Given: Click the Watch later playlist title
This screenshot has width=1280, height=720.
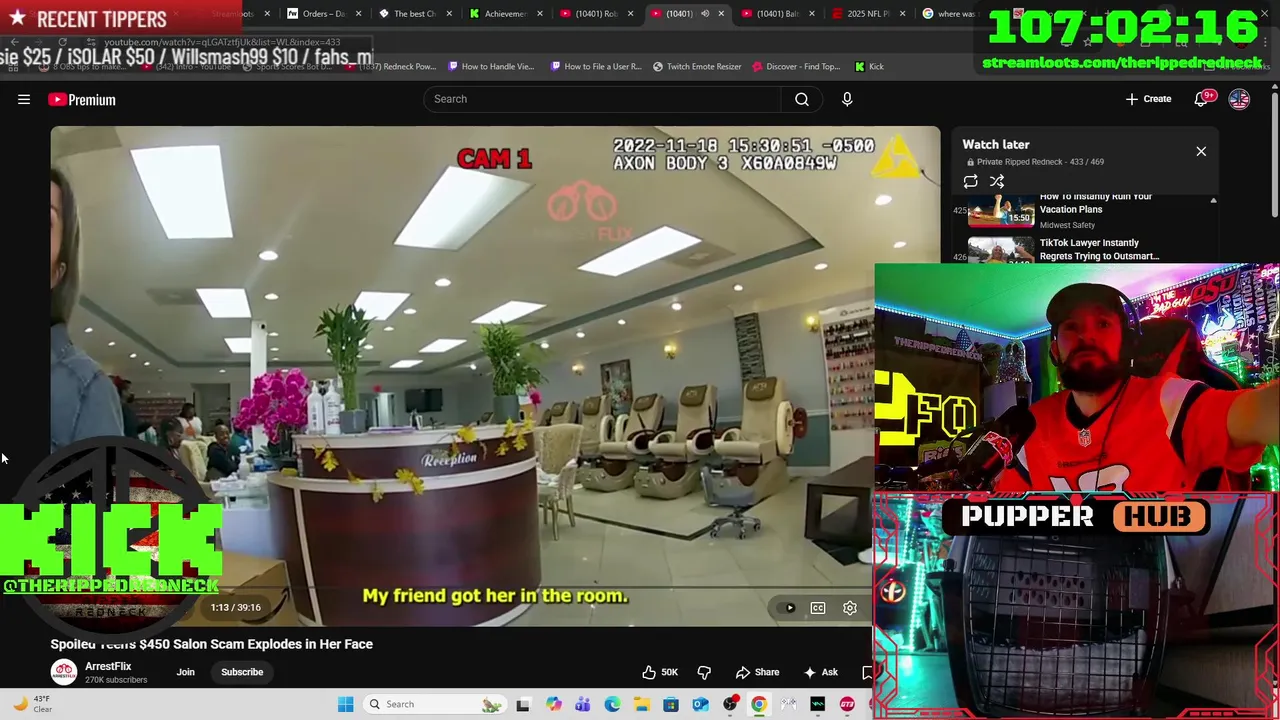Looking at the screenshot, I should (996, 145).
